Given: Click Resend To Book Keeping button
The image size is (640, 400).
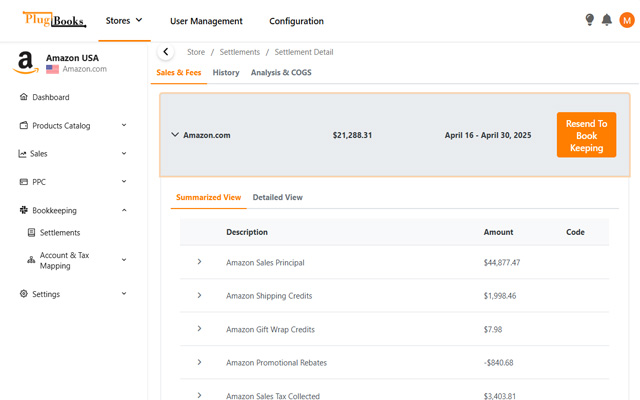Looking at the screenshot, I should [x=587, y=135].
